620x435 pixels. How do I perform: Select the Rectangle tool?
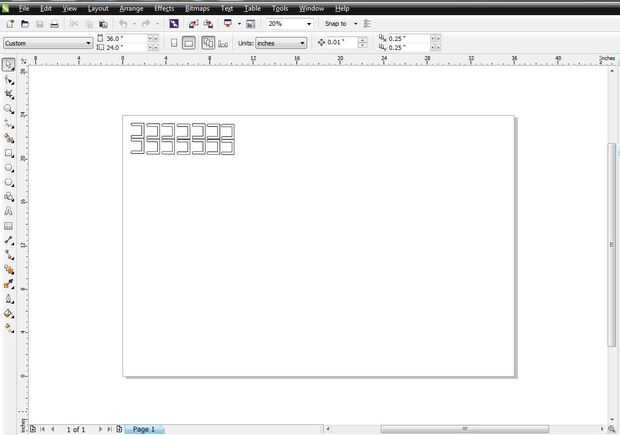tap(9, 153)
